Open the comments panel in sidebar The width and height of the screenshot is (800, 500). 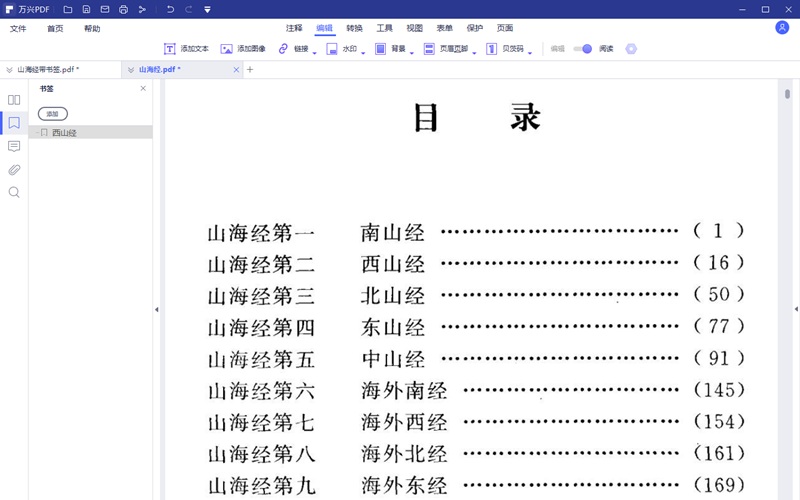(14, 146)
